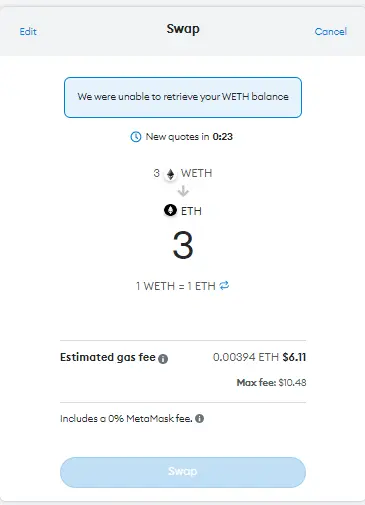Click the Estimated gas fee label
365x505 pixels.
108,357
